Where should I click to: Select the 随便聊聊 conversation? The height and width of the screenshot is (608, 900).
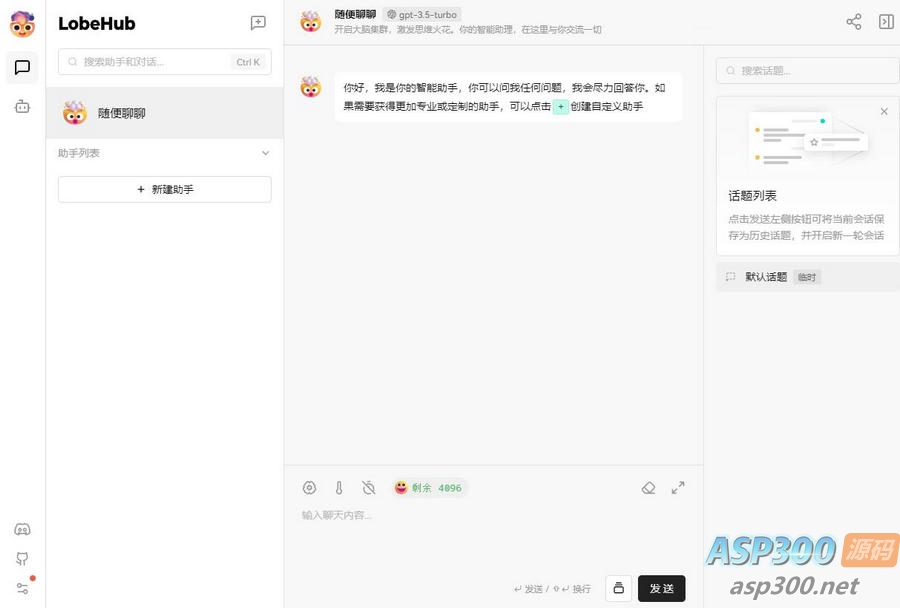(x=165, y=113)
